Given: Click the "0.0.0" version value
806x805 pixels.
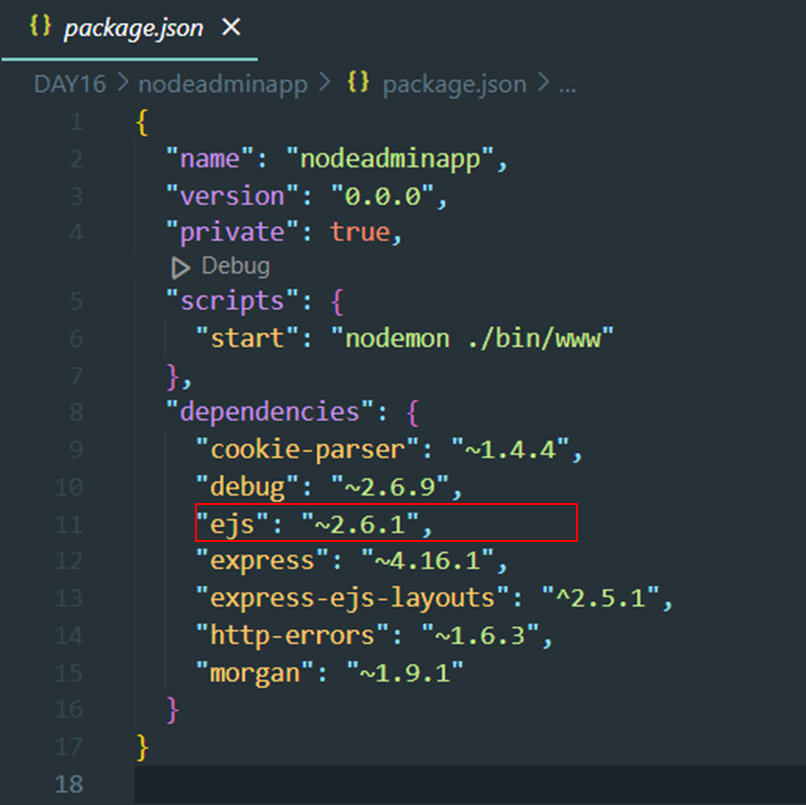Looking at the screenshot, I should pyautogui.click(x=383, y=196).
